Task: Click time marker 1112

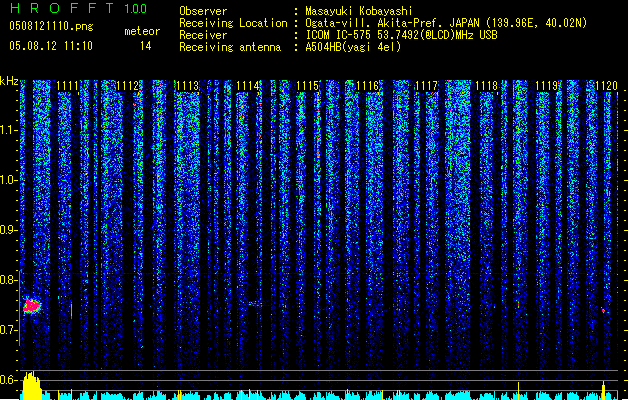Action: [127, 86]
